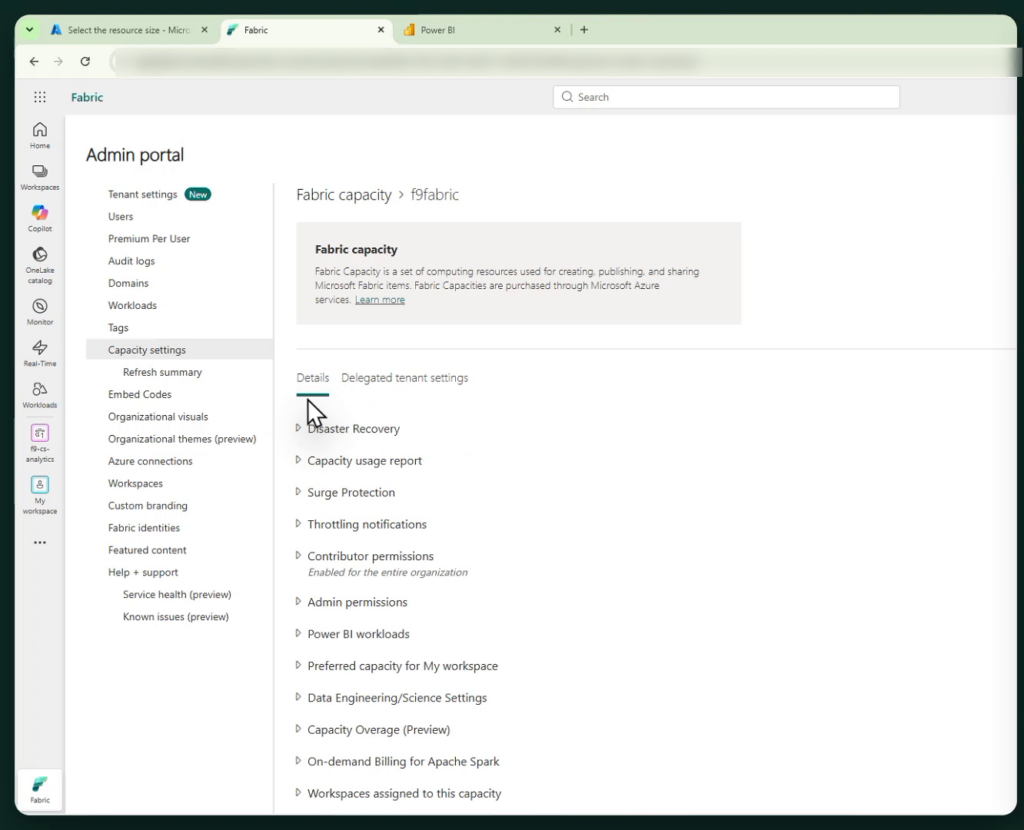Open Tenant settings in Admin portal
1024x830 pixels.
(x=142, y=195)
